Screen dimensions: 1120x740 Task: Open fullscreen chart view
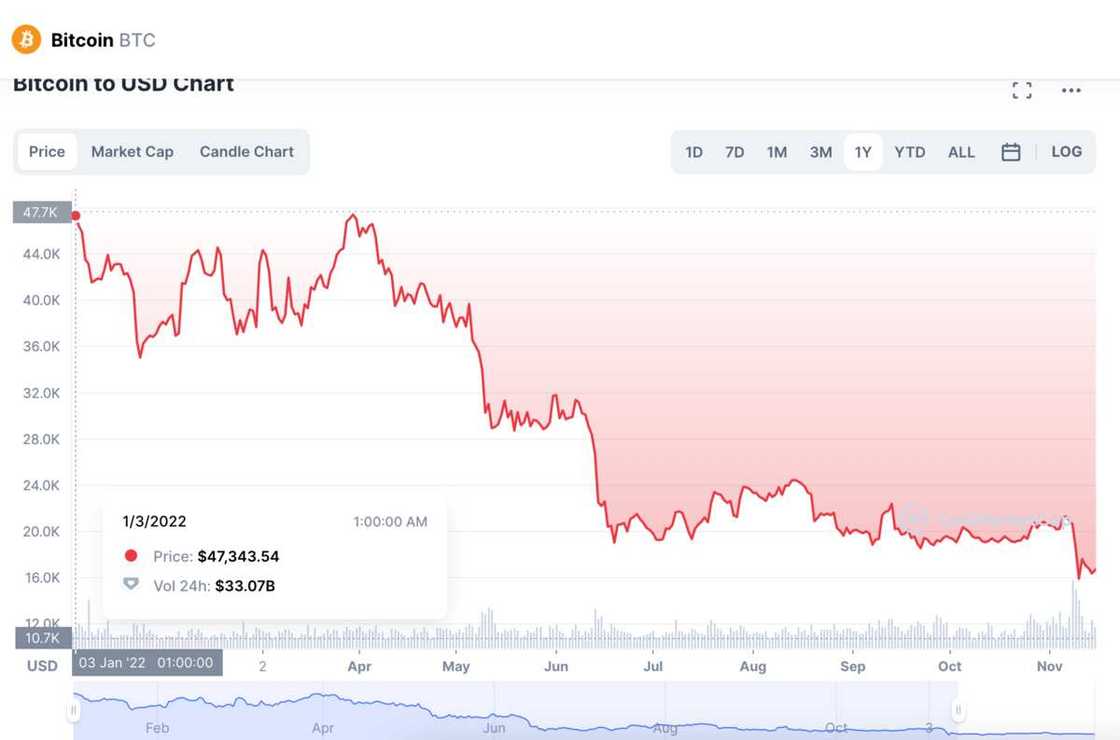click(x=1022, y=91)
